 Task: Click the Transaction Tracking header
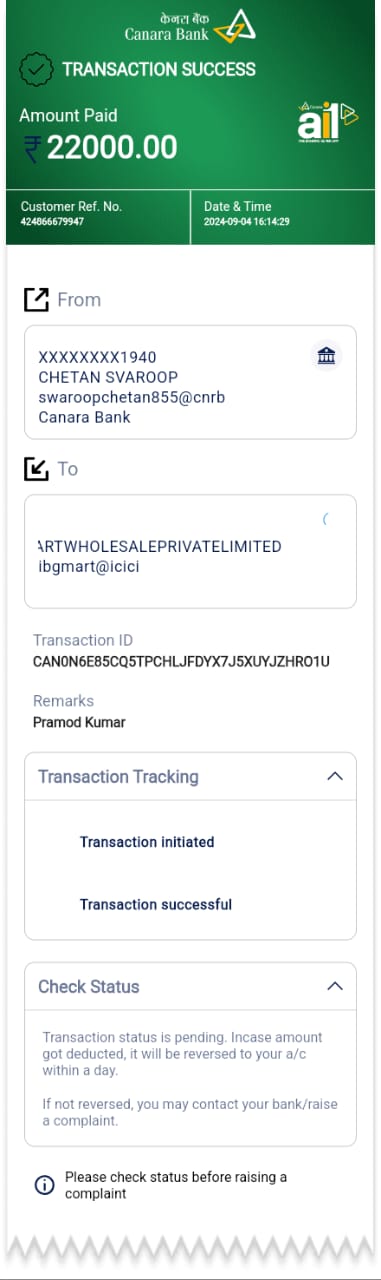point(190,777)
